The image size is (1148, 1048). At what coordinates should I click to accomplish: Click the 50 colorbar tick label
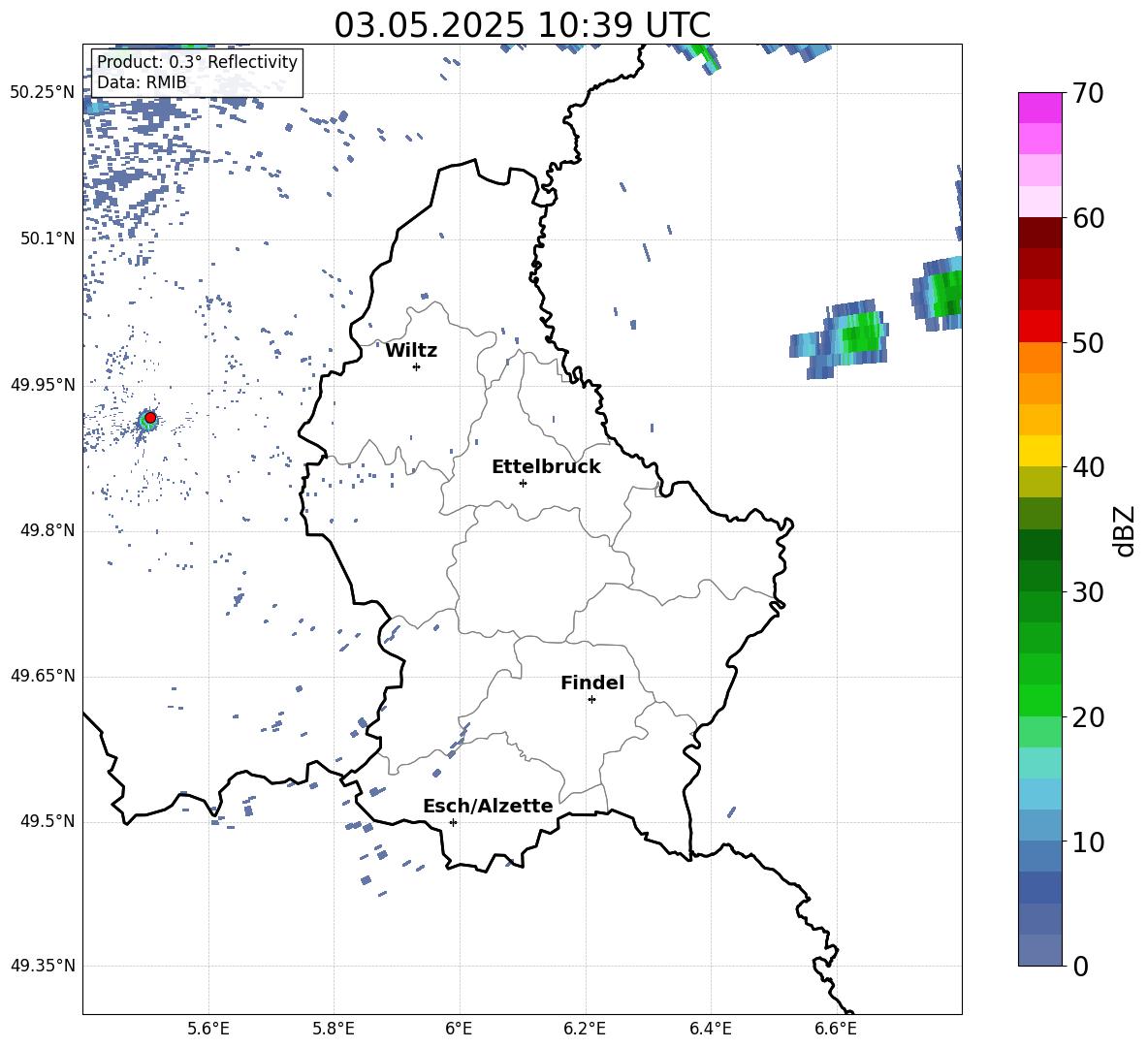point(1088,342)
